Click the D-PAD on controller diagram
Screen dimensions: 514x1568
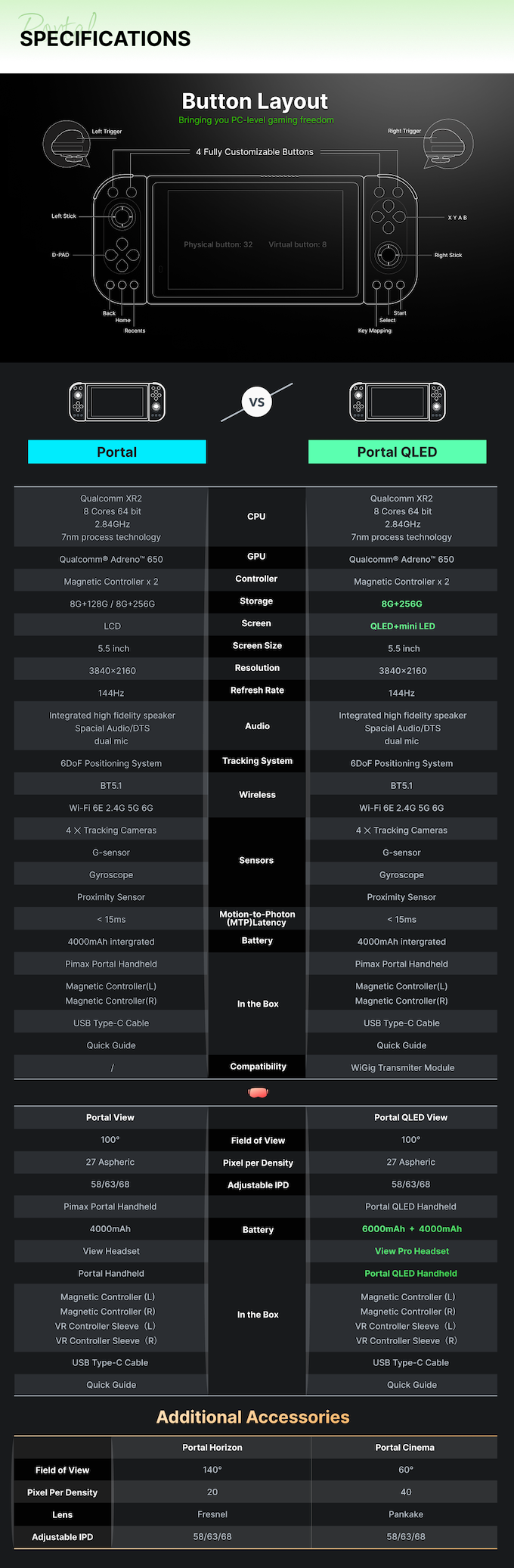click(x=121, y=255)
